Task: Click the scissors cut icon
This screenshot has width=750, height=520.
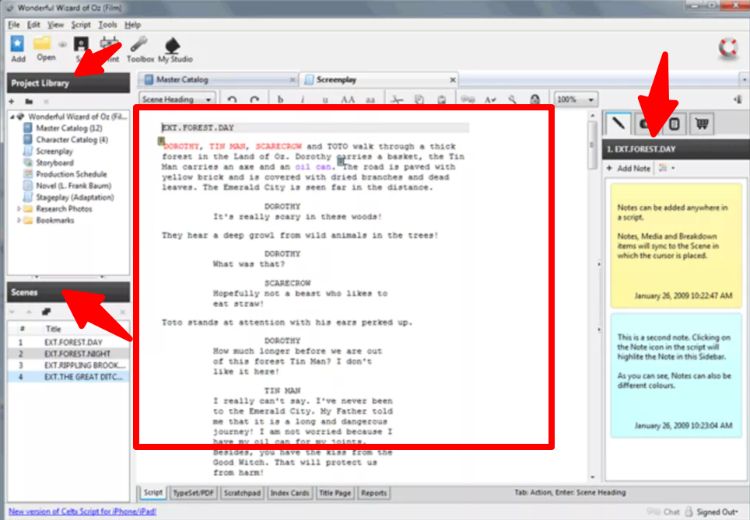Action: tap(397, 100)
